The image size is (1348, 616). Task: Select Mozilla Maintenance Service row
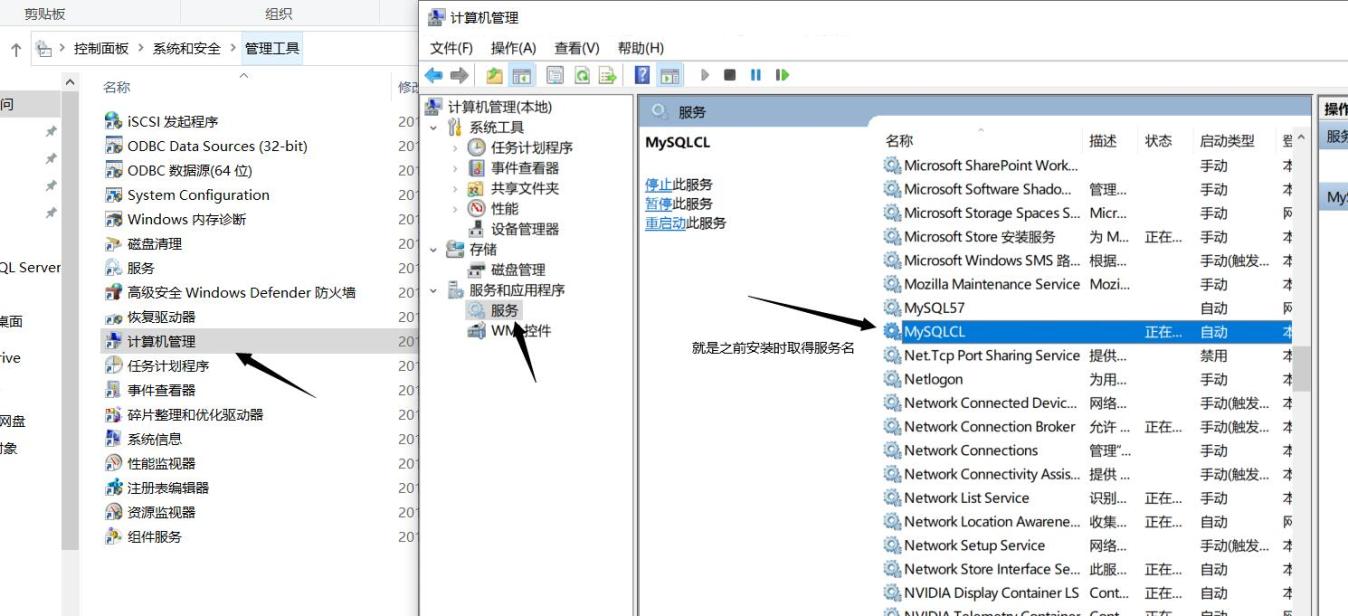click(x=1087, y=284)
